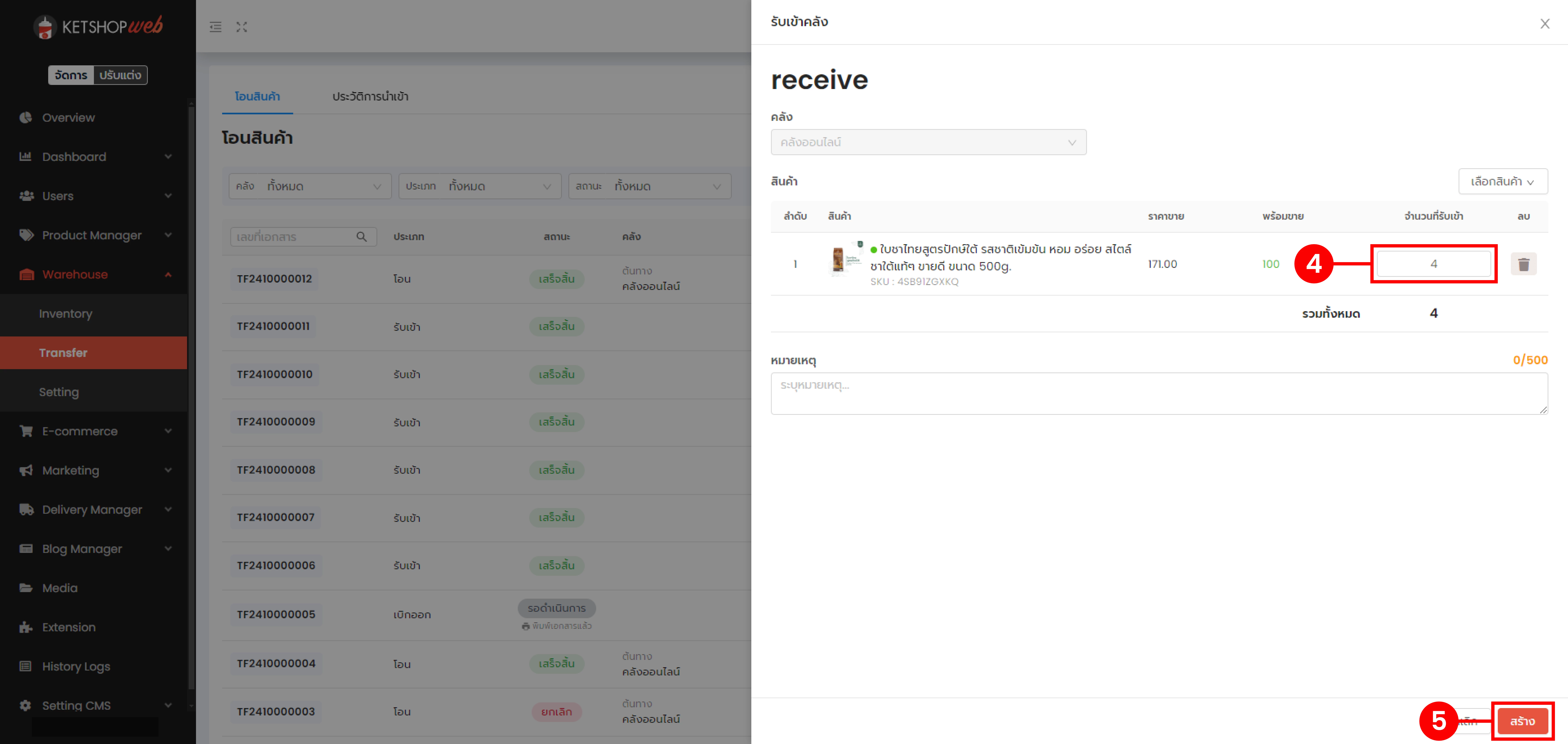This screenshot has height=744, width=1568.
Task: Open the เลือกสินค้า product selector
Action: [x=1503, y=182]
